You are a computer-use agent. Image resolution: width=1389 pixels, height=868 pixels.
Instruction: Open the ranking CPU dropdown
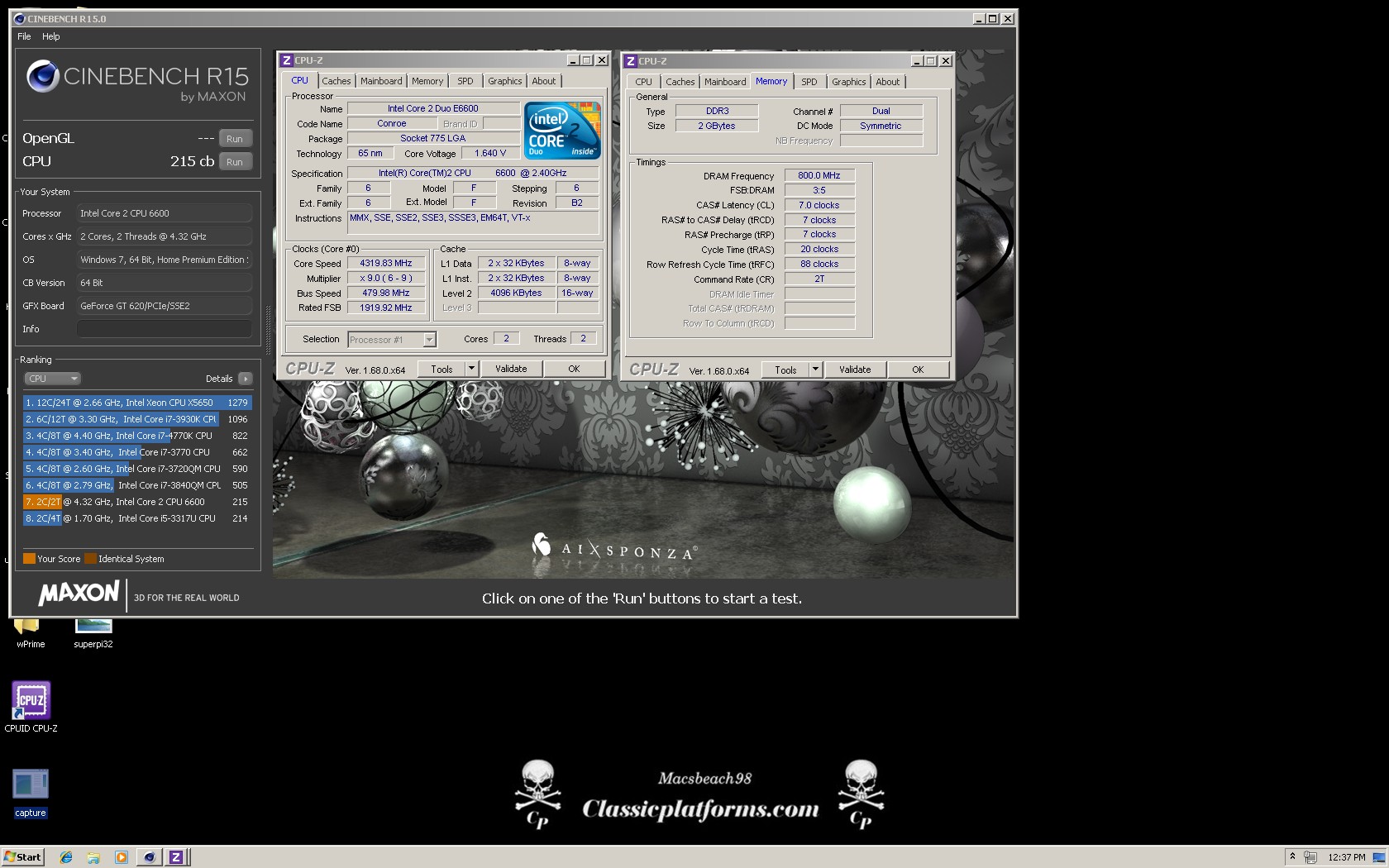coord(52,379)
